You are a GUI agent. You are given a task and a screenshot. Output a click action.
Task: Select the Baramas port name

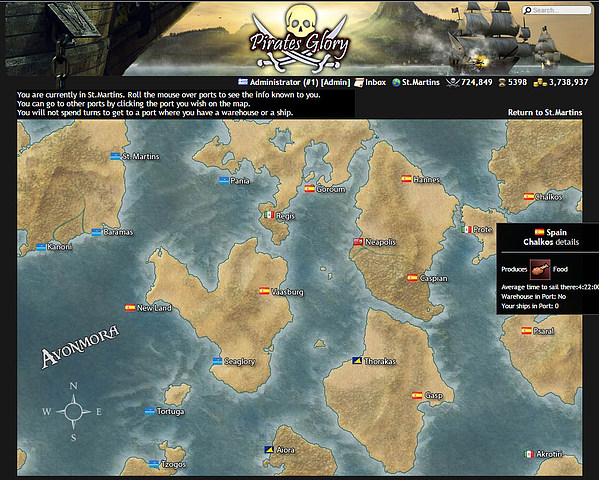click(x=118, y=232)
